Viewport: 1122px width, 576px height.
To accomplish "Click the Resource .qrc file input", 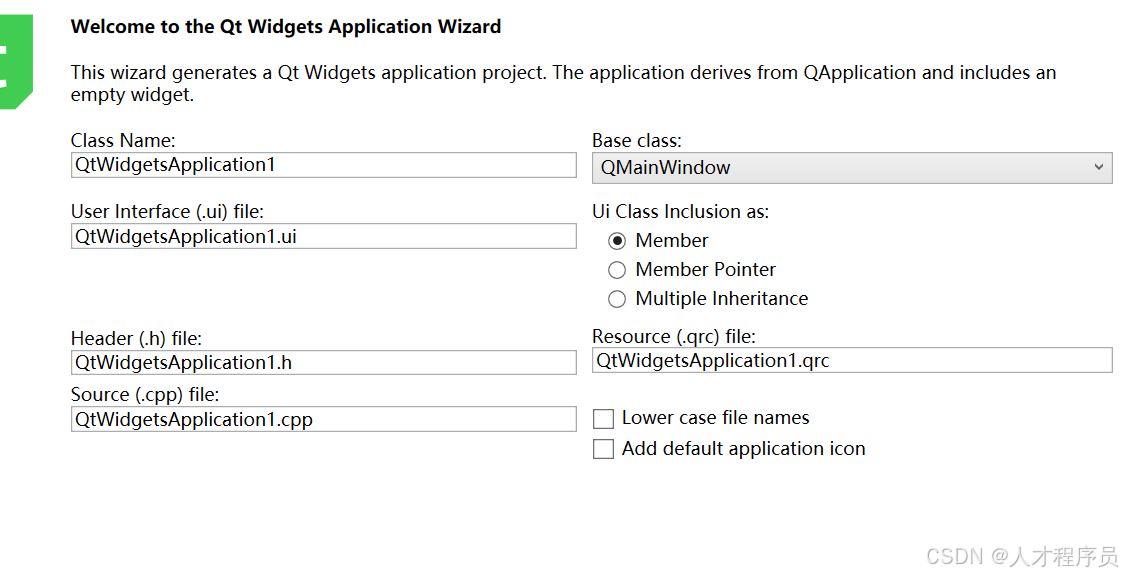I will pyautogui.click(x=851, y=360).
